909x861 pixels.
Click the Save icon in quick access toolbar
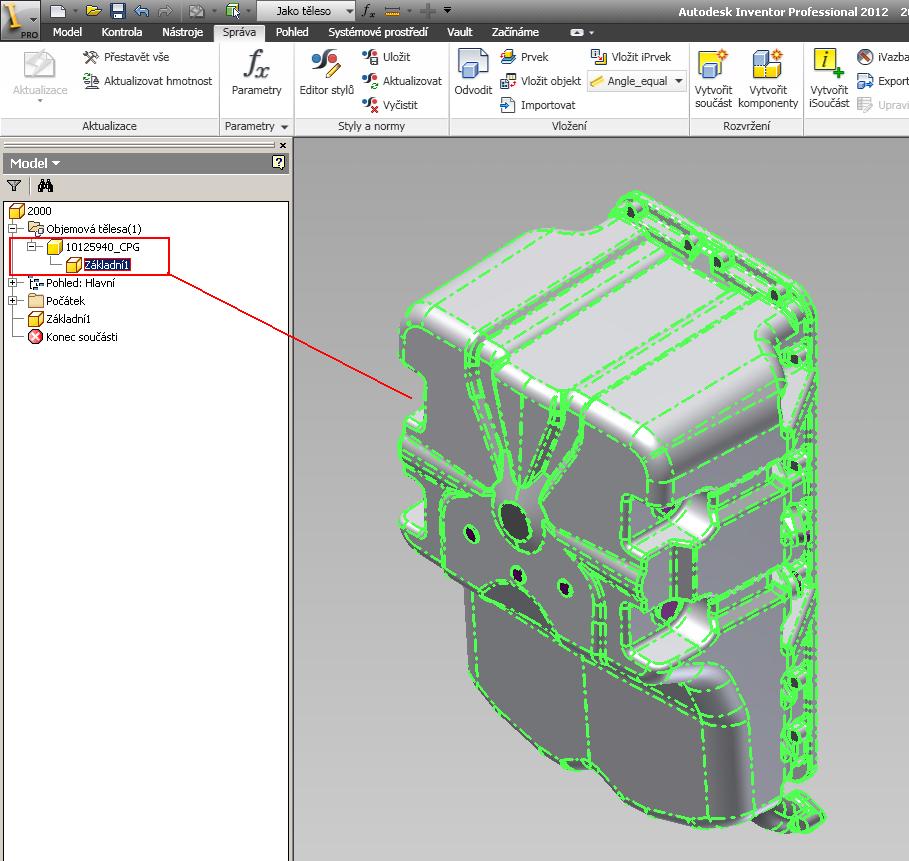pos(117,11)
